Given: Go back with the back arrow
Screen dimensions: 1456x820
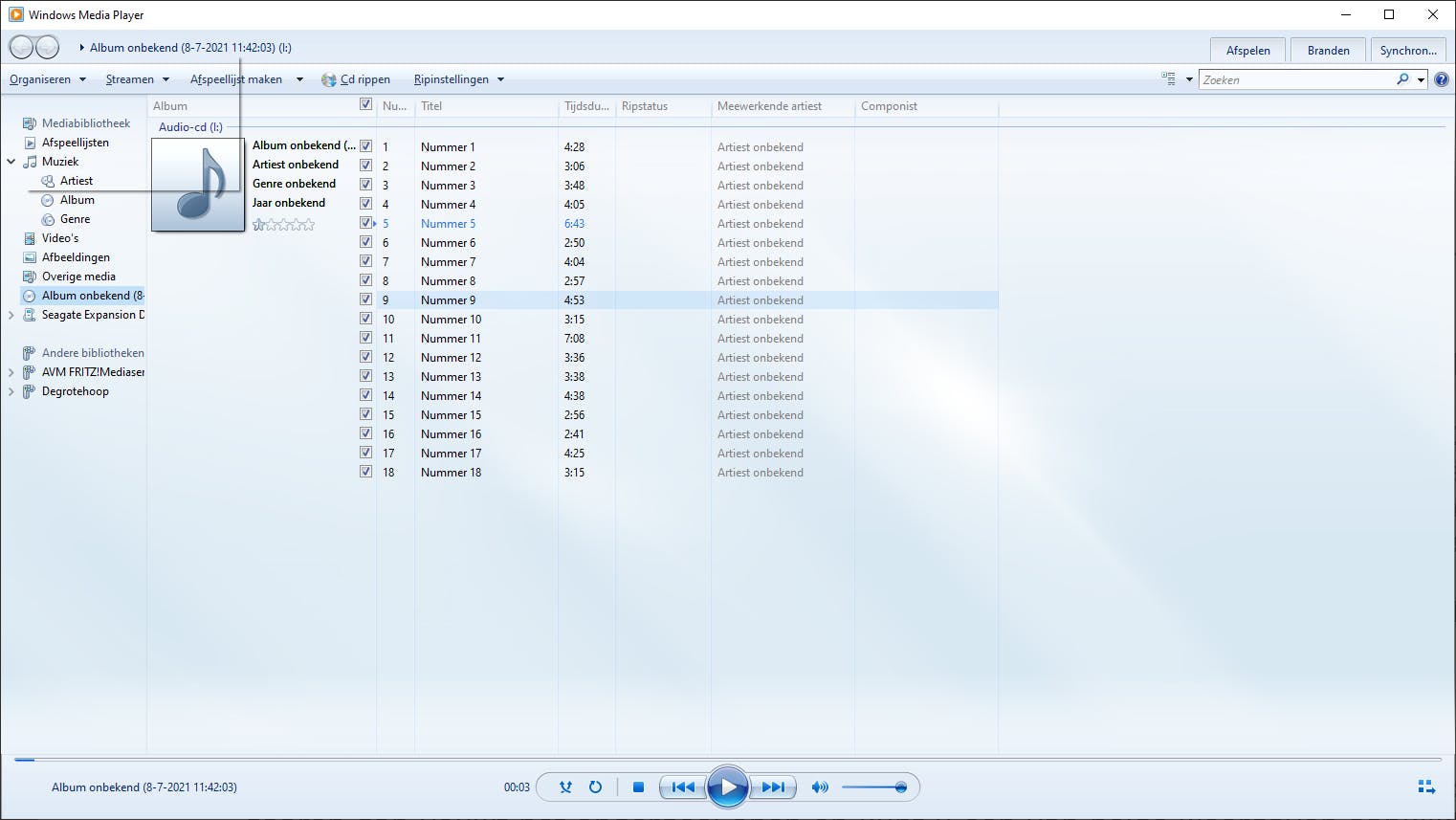Looking at the screenshot, I should pyautogui.click(x=20, y=47).
